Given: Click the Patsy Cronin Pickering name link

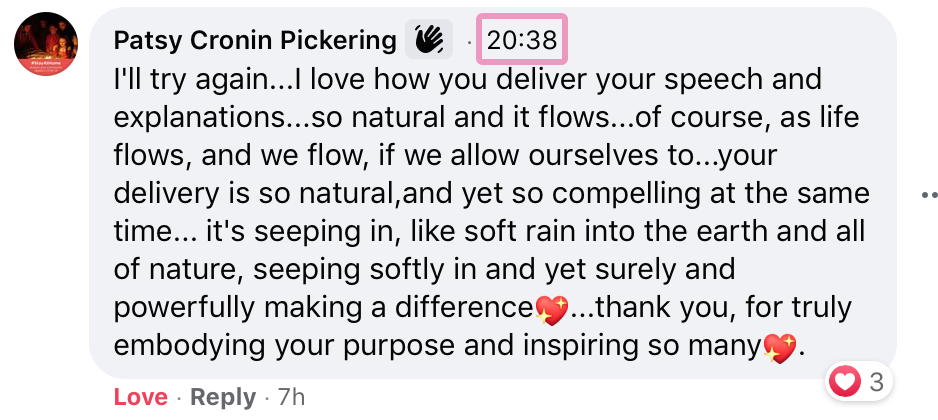Looking at the screenshot, I should point(255,41).
